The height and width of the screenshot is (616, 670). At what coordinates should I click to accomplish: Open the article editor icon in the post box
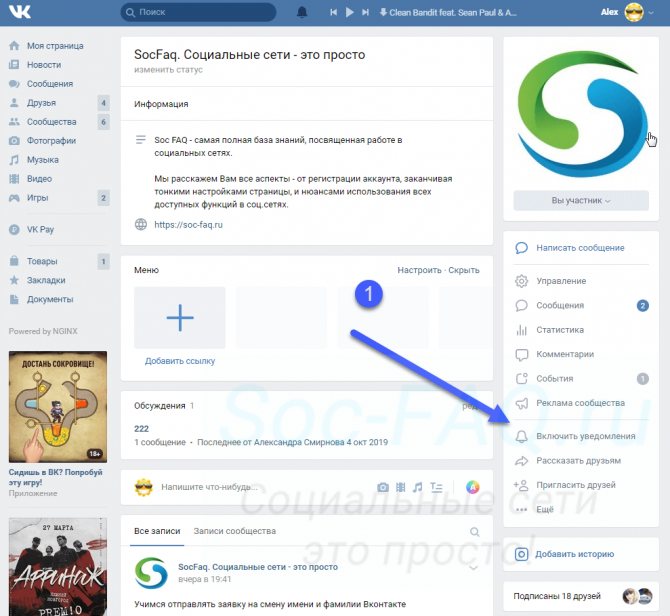(436, 487)
